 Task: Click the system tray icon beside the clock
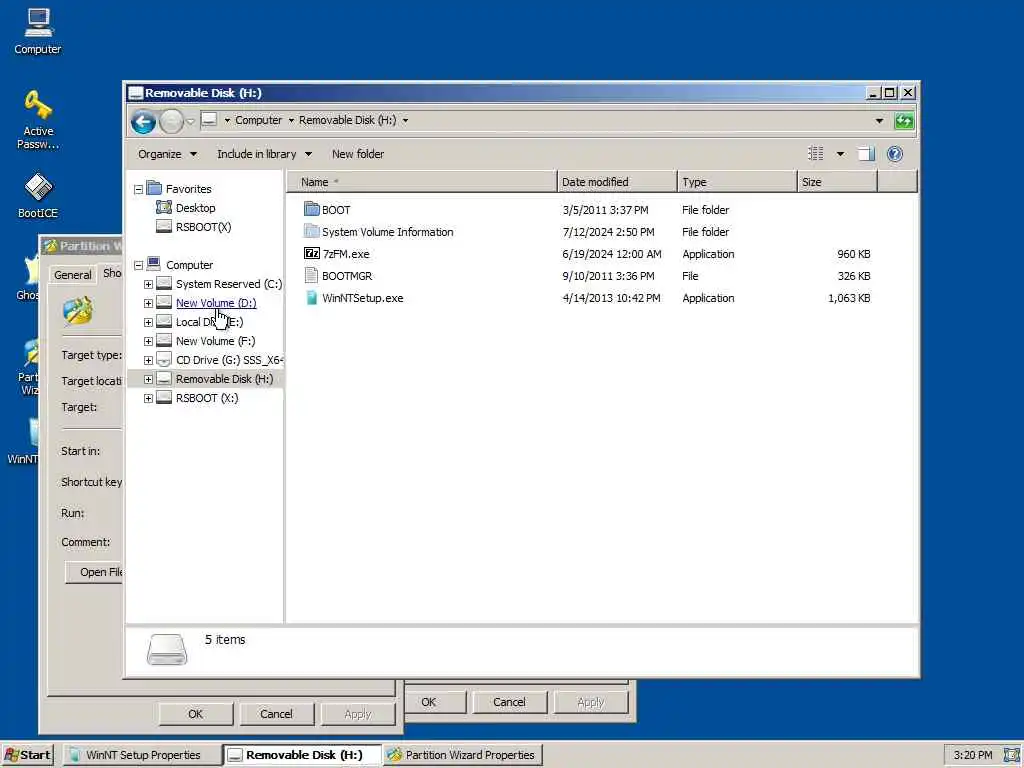tap(1012, 755)
